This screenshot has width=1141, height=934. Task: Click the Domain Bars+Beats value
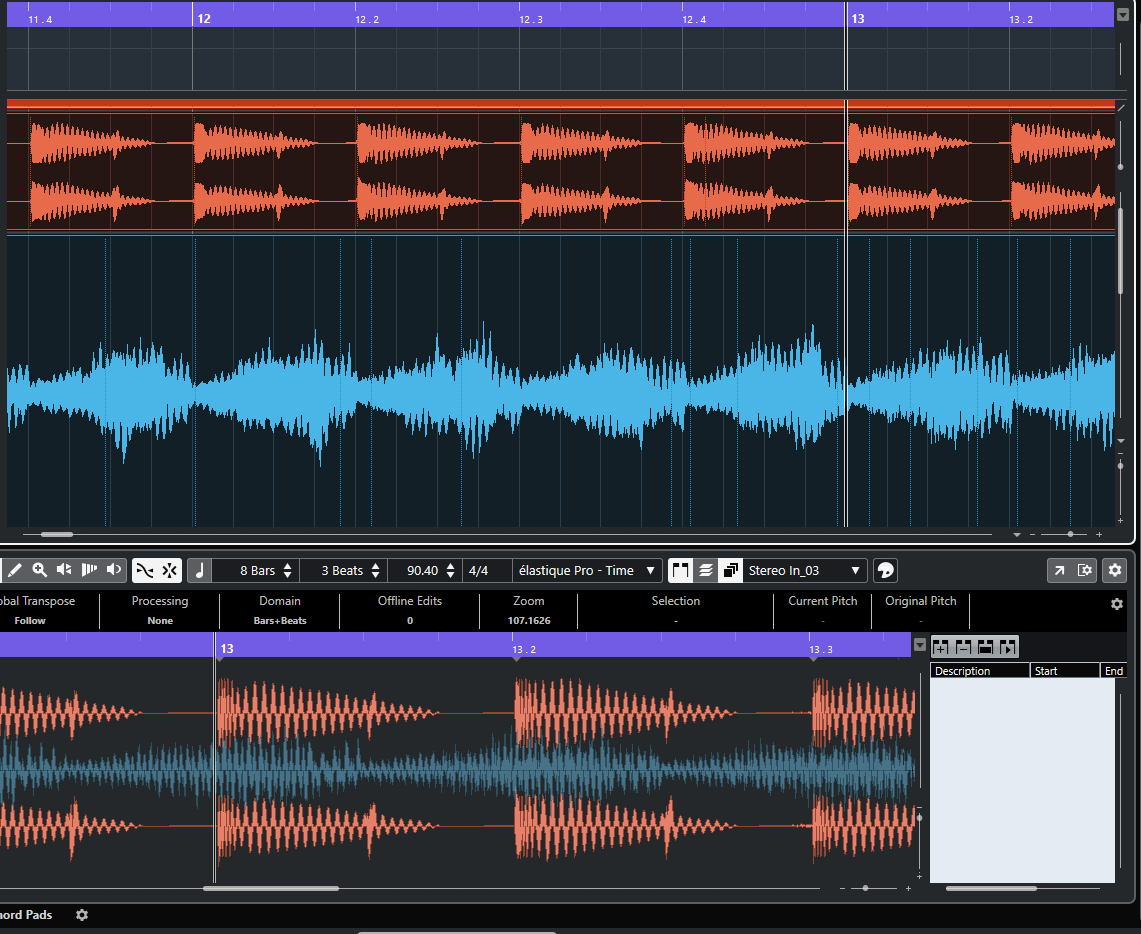(x=280, y=620)
